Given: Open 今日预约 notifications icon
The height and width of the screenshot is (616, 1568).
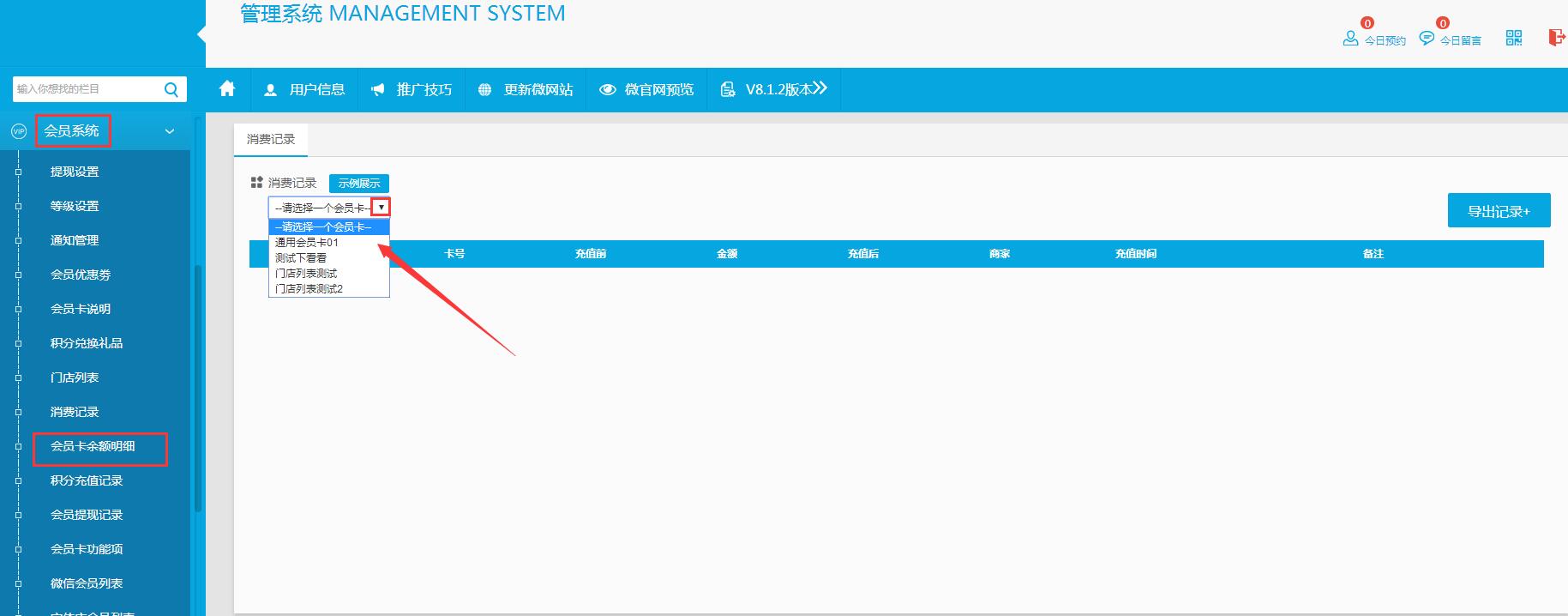Looking at the screenshot, I should click(x=1350, y=39).
